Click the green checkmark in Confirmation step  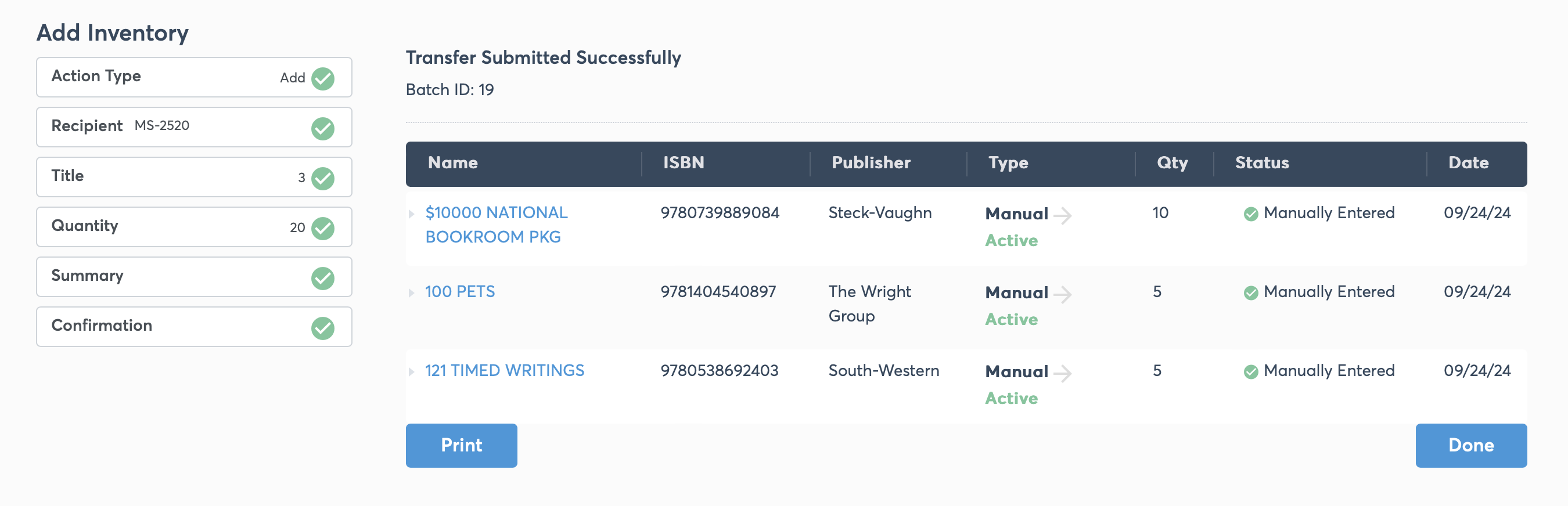[x=323, y=328]
